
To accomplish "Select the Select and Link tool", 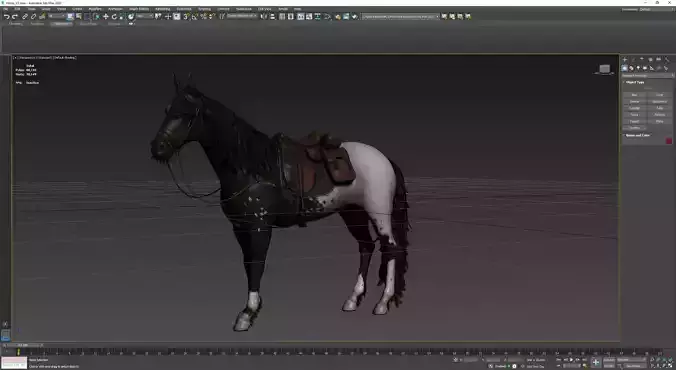I will [x=25, y=16].
